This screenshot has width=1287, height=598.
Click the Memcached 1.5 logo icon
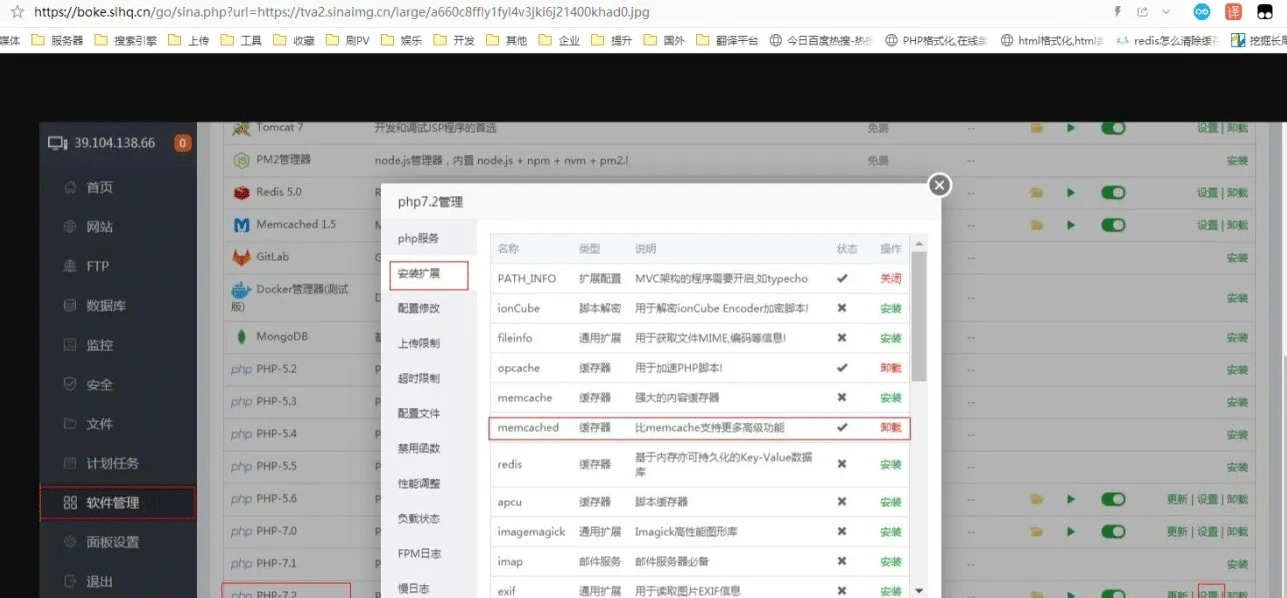pyautogui.click(x=241, y=225)
